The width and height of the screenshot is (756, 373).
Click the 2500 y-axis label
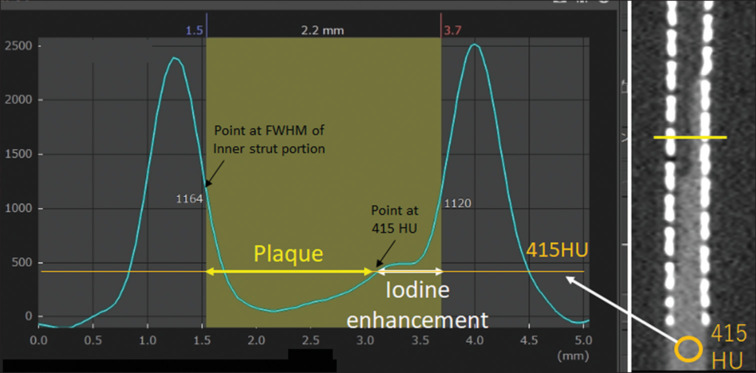(x=16, y=46)
